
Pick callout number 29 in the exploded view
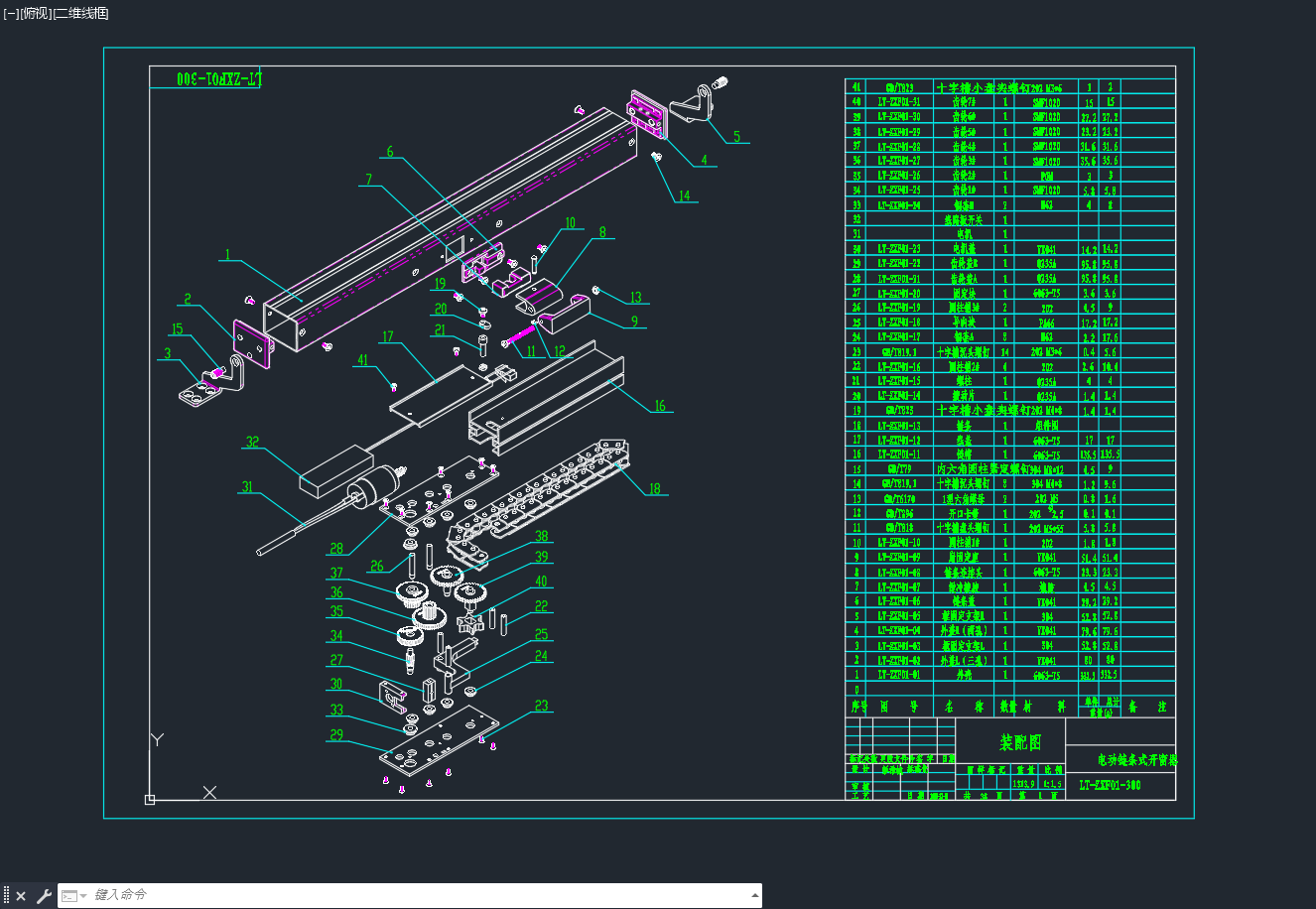click(x=336, y=735)
